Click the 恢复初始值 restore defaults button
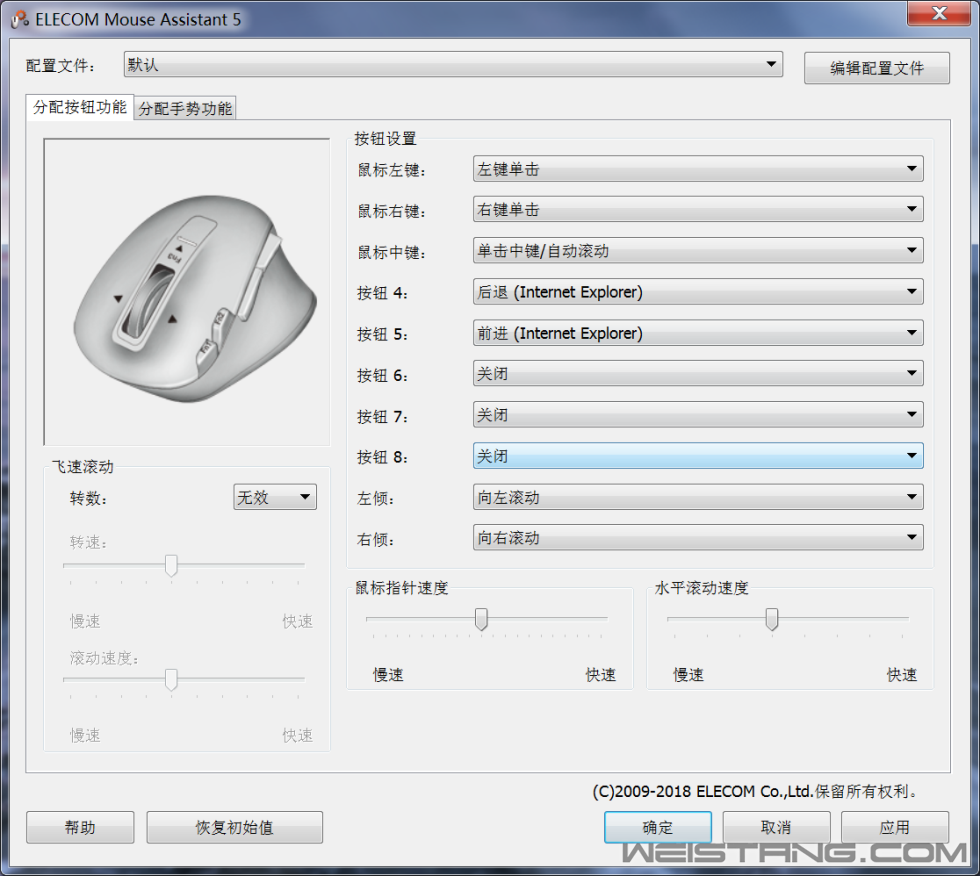 point(234,827)
